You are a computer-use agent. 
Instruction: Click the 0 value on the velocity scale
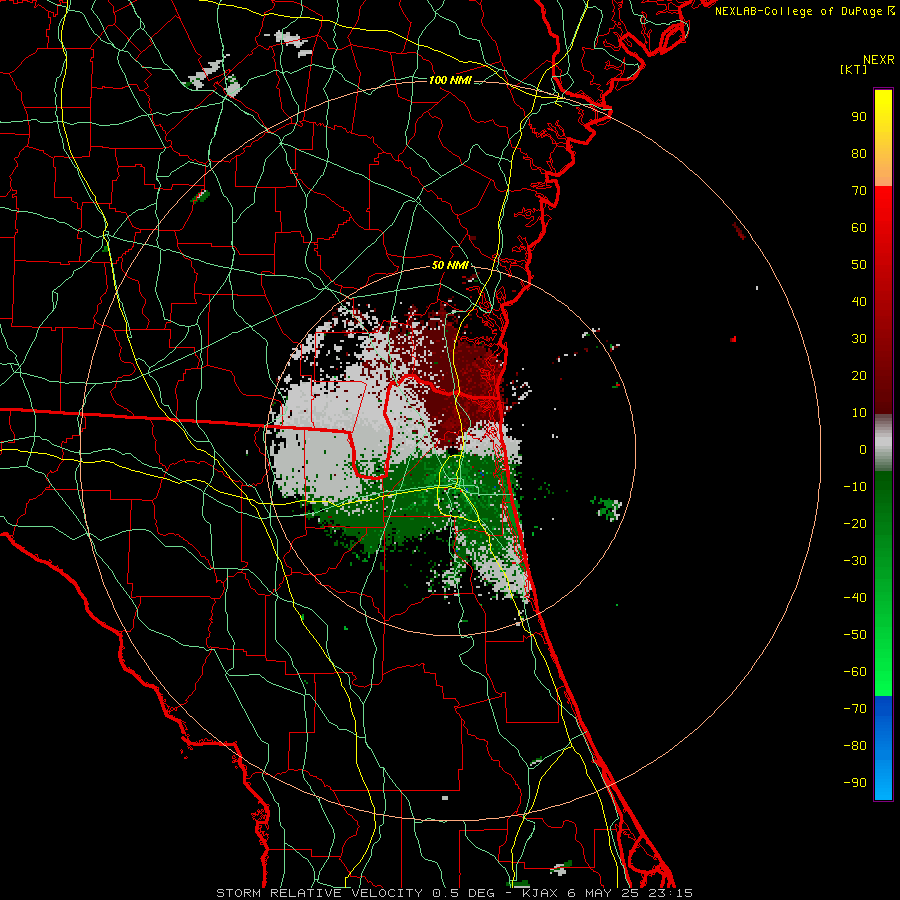coord(863,450)
